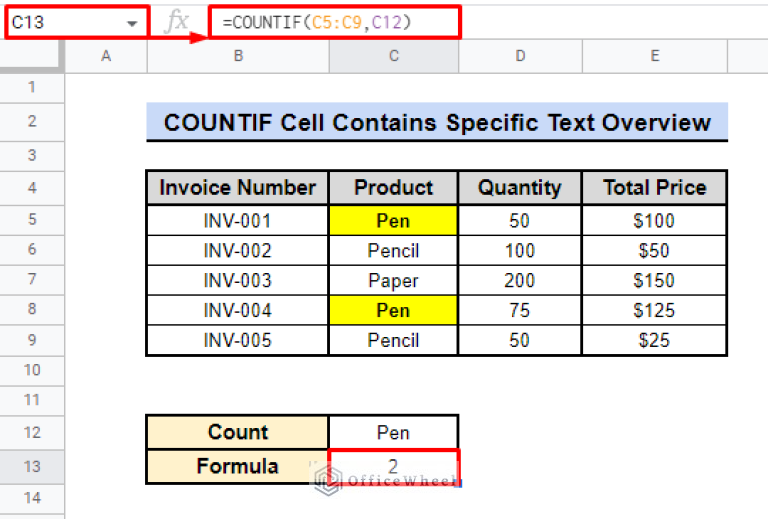768x519 pixels.
Task: Click the fx function icon
Action: click(176, 21)
